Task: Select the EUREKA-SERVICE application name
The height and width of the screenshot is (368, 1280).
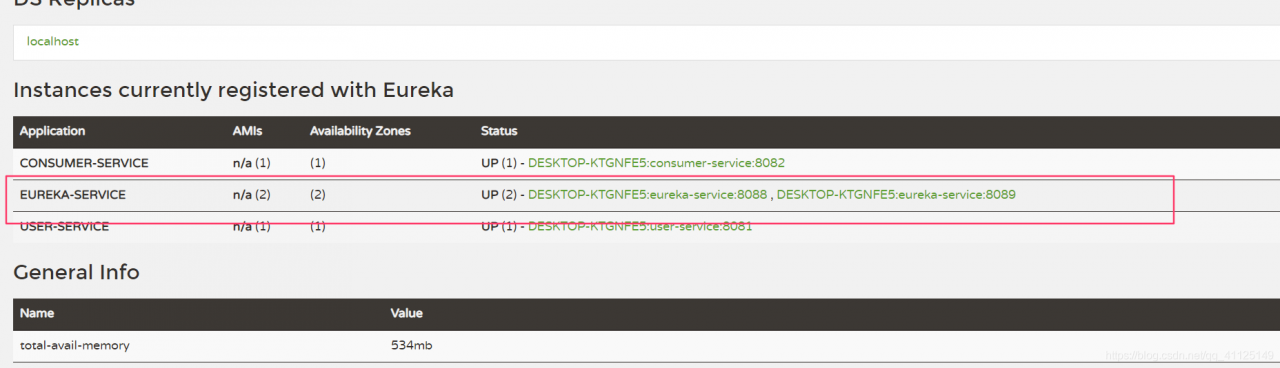Action: [x=73, y=195]
